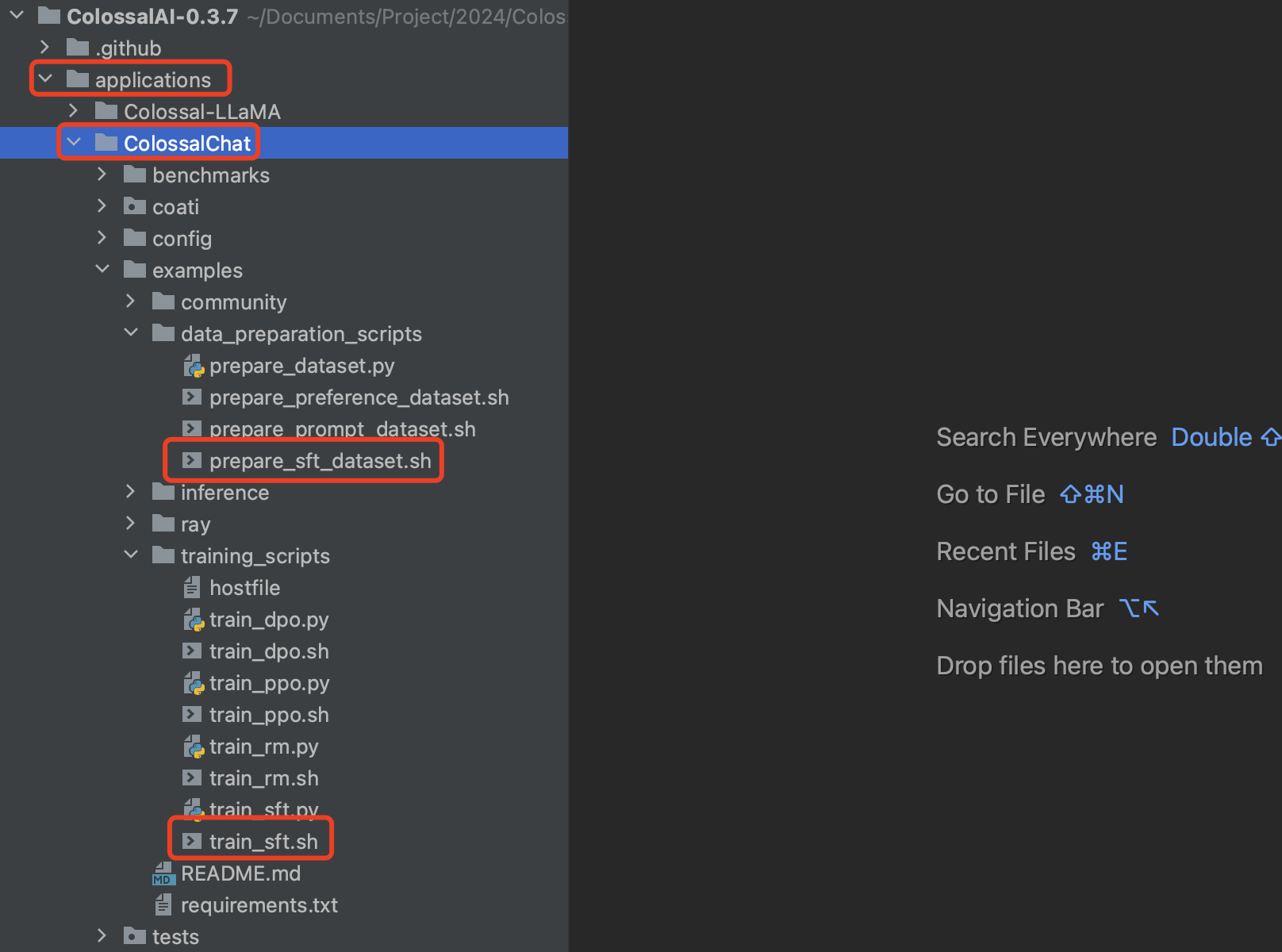
Task: Expand the benchmarks folder chevron
Action: (x=102, y=174)
